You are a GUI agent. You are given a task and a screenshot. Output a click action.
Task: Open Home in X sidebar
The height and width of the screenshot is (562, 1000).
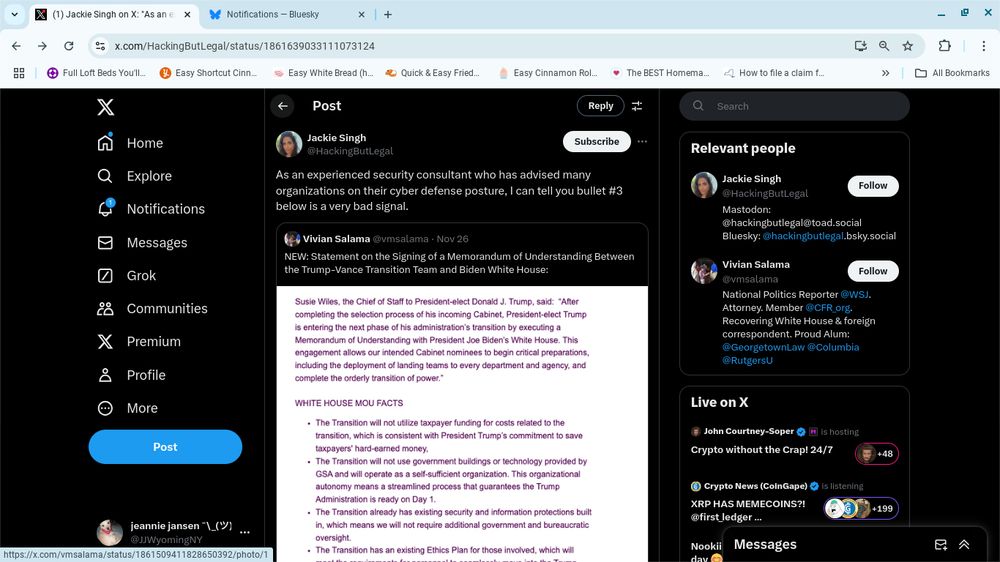pos(130,143)
